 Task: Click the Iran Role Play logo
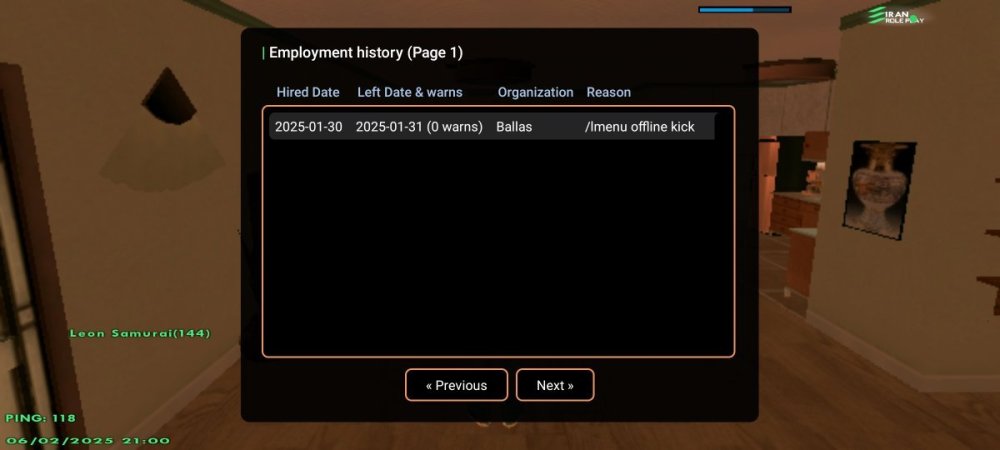895,15
